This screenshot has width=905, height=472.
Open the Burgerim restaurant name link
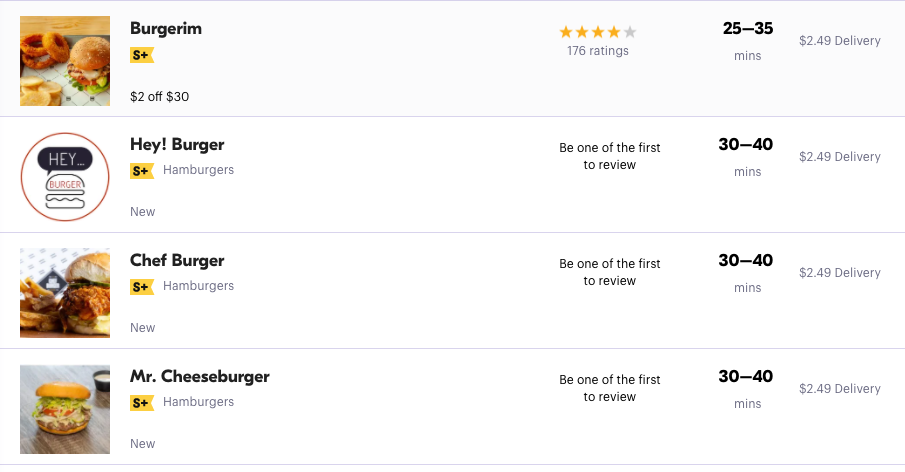(166, 29)
